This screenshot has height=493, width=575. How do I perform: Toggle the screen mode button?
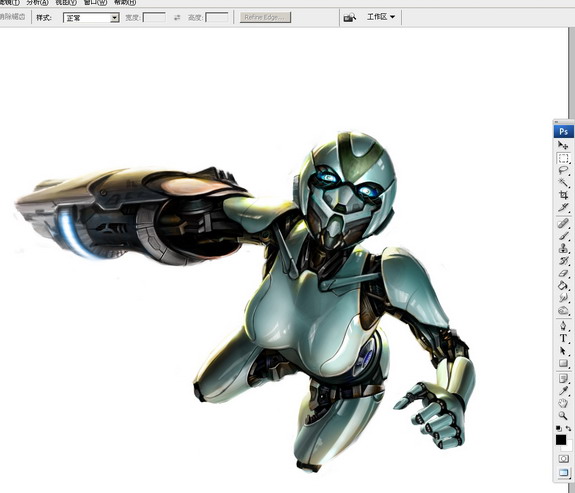(x=563, y=472)
